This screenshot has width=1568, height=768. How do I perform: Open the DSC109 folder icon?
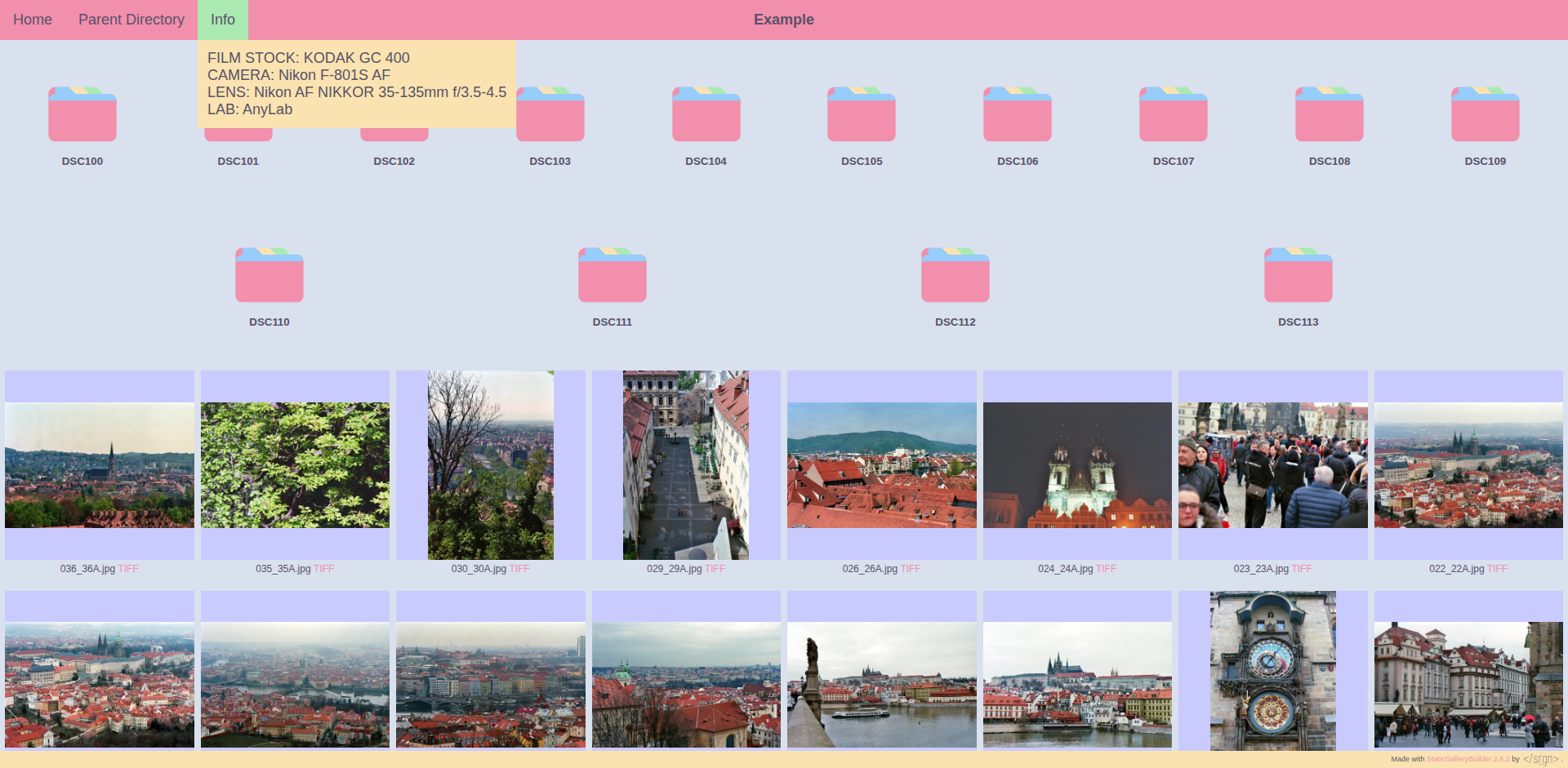click(1485, 115)
